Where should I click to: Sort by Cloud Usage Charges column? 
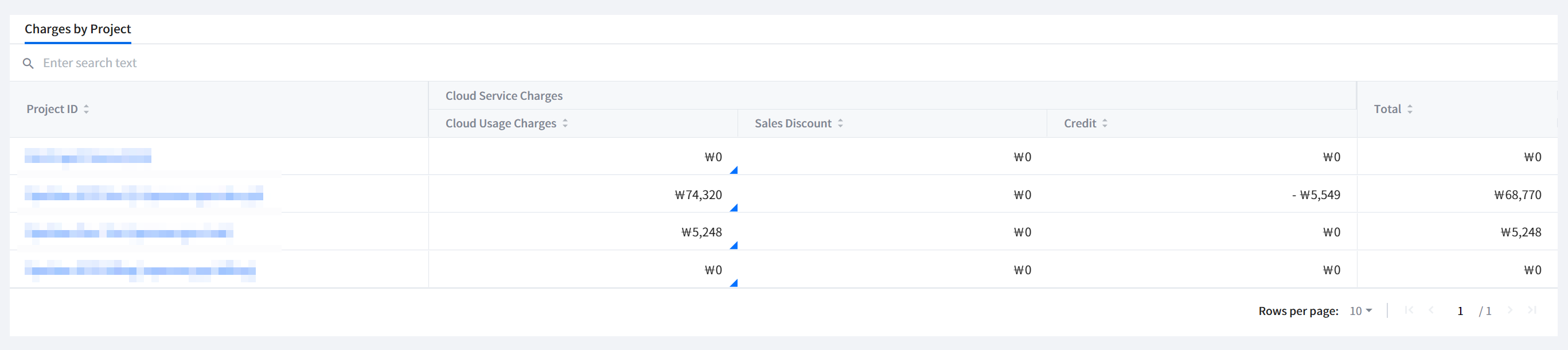point(565,123)
